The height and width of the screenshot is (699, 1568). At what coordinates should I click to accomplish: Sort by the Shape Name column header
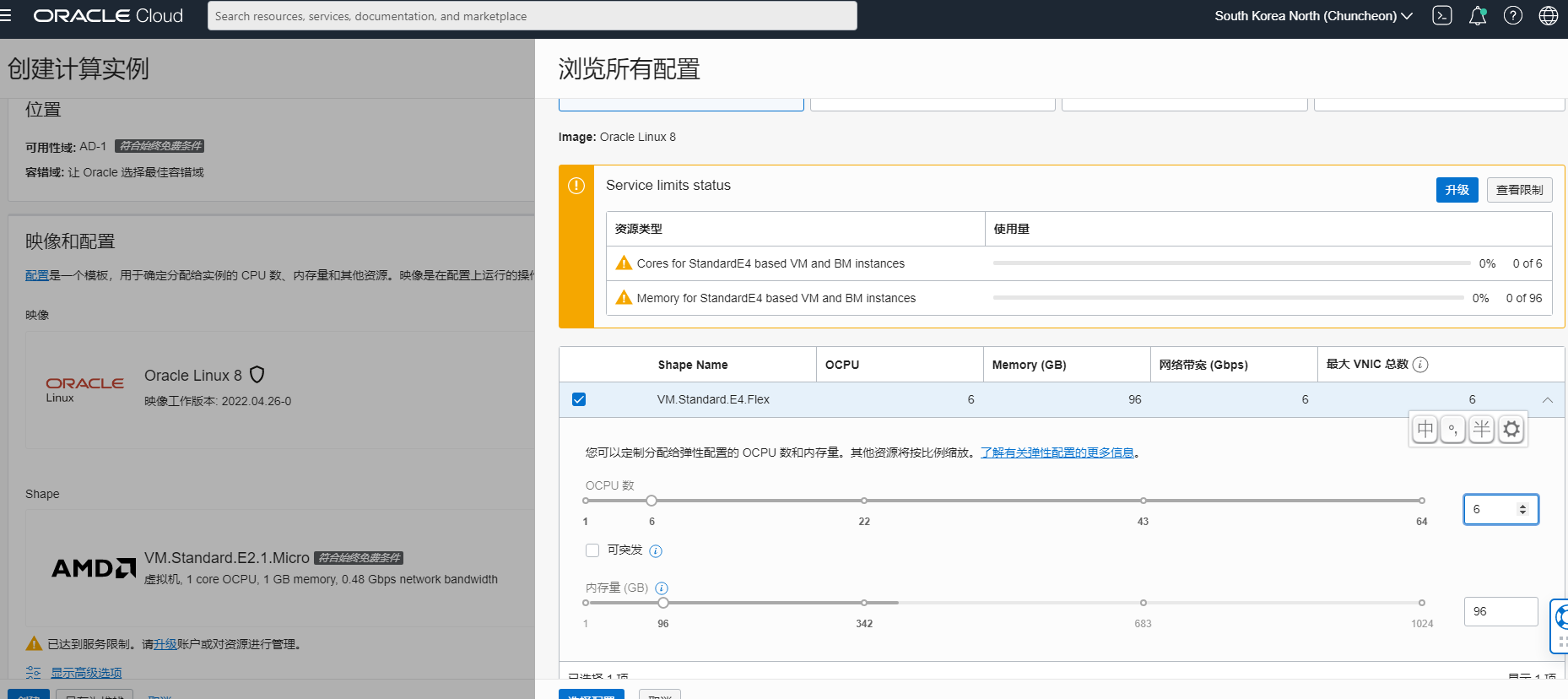click(x=693, y=365)
